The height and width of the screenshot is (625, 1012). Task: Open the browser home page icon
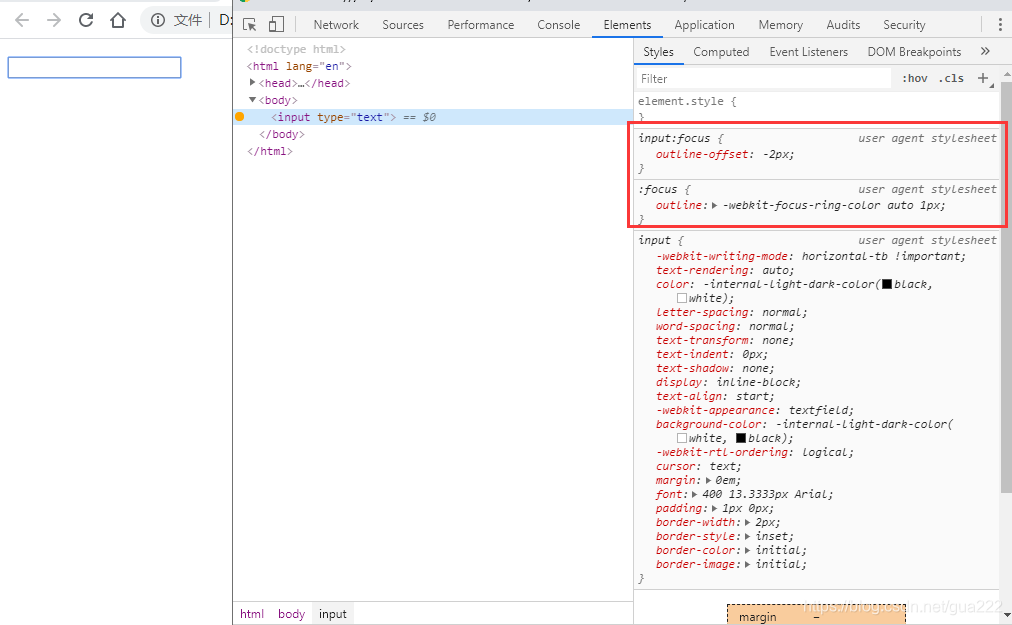click(117, 20)
